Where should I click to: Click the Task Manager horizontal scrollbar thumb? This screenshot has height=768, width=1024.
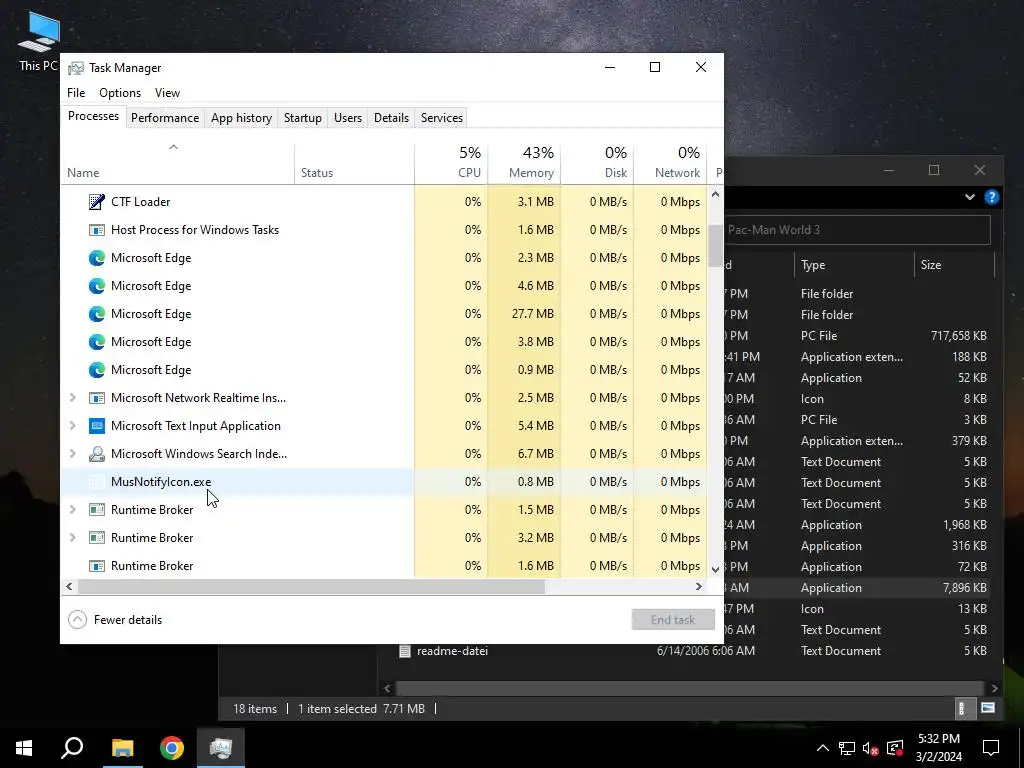click(x=312, y=586)
